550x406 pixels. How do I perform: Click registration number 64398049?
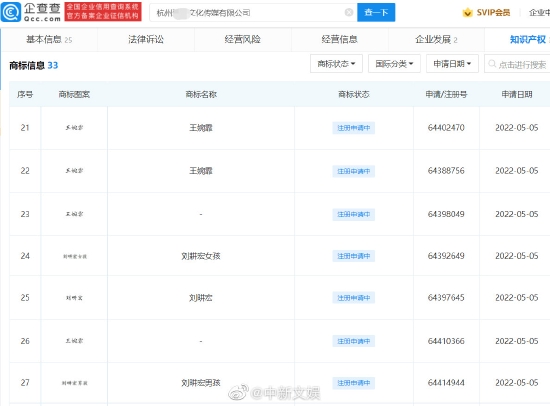click(446, 214)
